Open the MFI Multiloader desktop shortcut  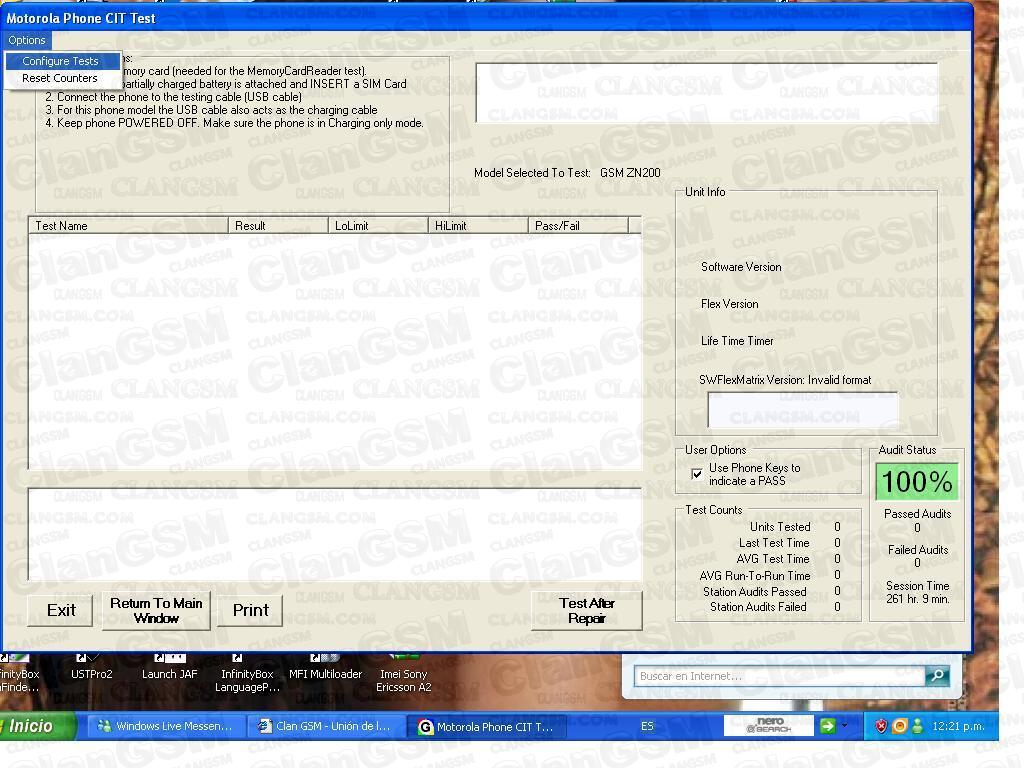click(325, 668)
